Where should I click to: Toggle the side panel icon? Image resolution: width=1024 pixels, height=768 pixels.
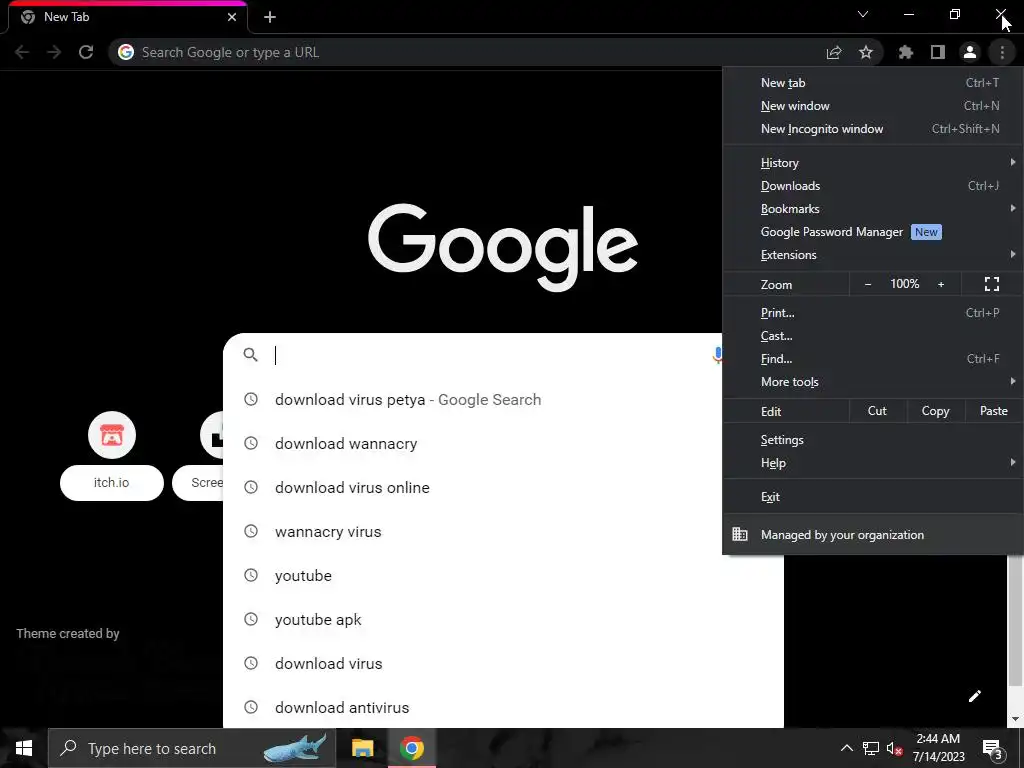tap(938, 52)
